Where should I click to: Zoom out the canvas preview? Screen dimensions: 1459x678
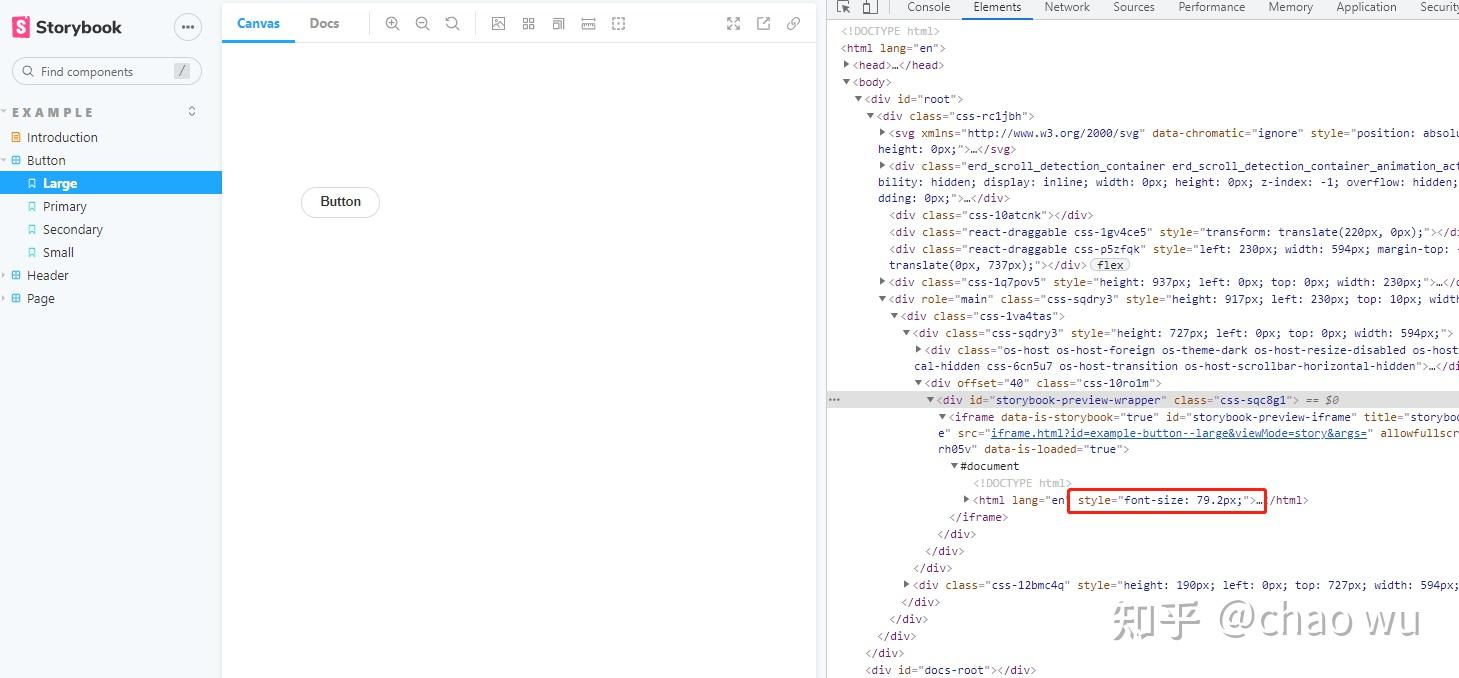pos(422,23)
